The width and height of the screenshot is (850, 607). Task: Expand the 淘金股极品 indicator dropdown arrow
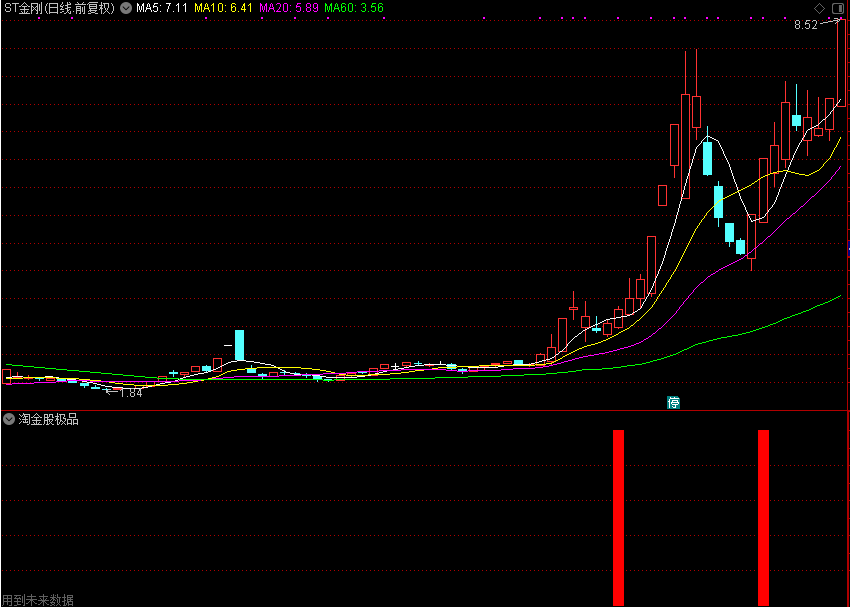click(9, 419)
